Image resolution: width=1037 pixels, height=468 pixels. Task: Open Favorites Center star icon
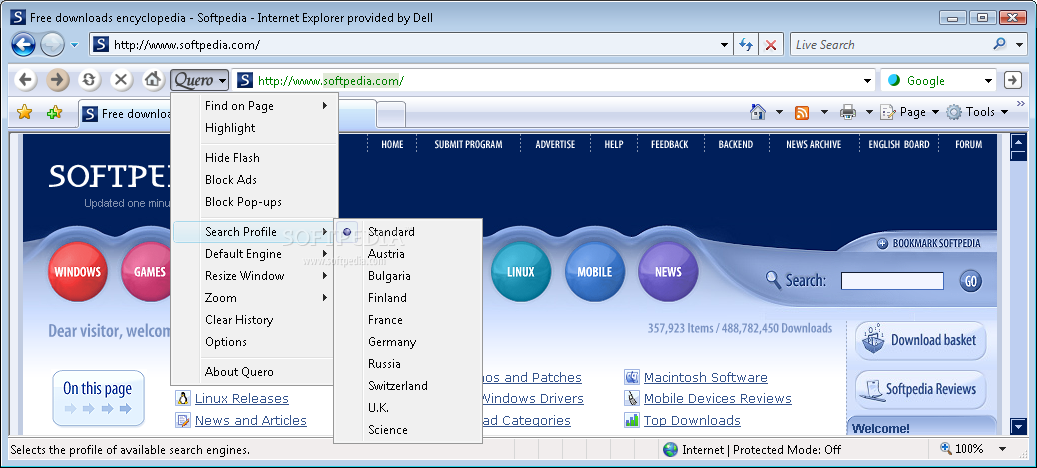tap(24, 112)
